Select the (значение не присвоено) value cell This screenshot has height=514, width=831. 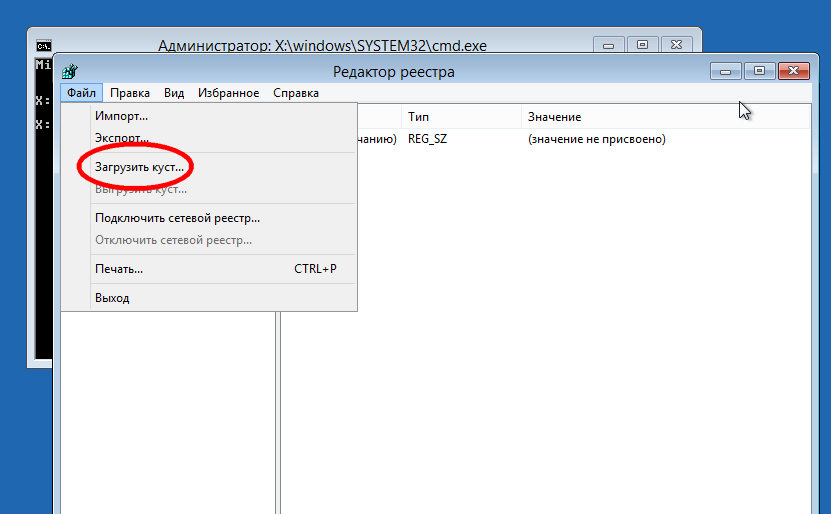(597, 139)
